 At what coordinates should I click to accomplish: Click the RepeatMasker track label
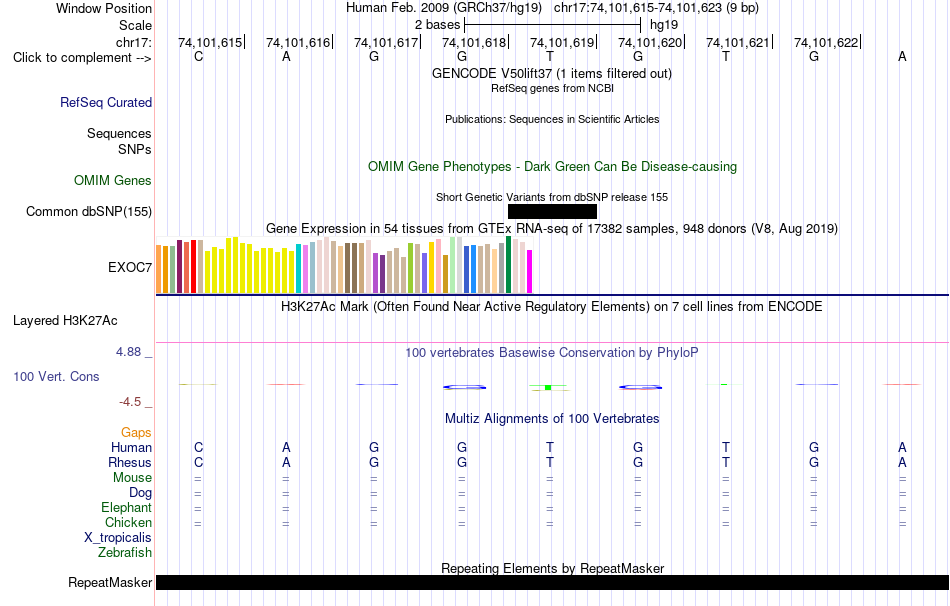pos(110,582)
